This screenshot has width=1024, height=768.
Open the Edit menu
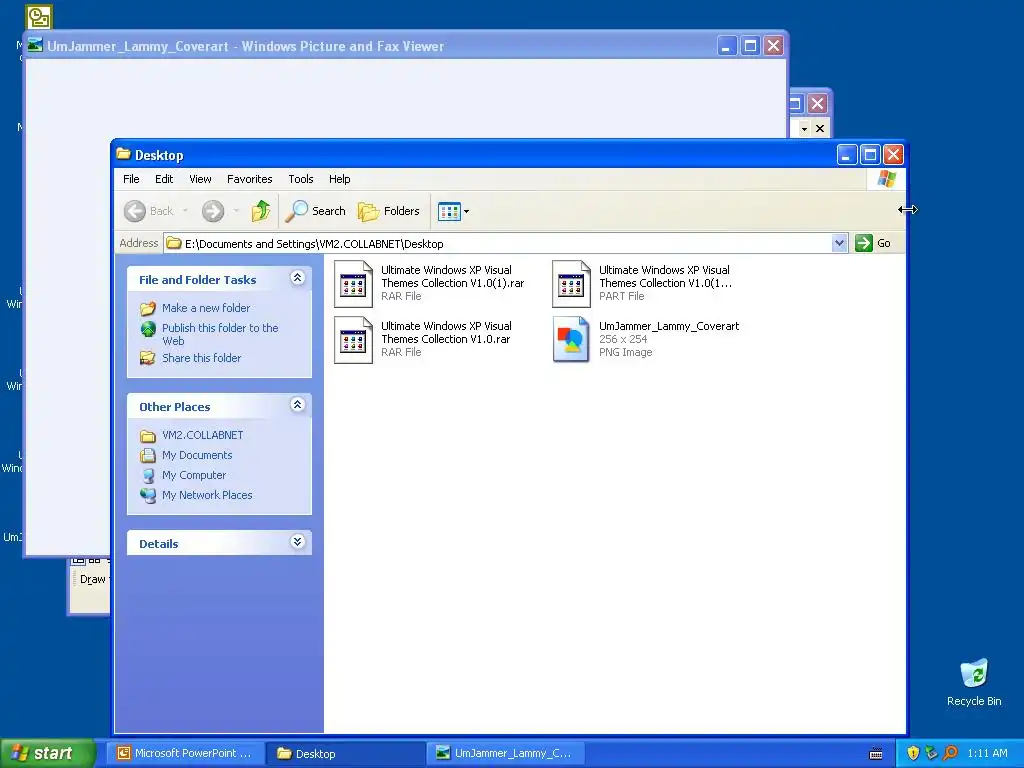pyautogui.click(x=164, y=179)
